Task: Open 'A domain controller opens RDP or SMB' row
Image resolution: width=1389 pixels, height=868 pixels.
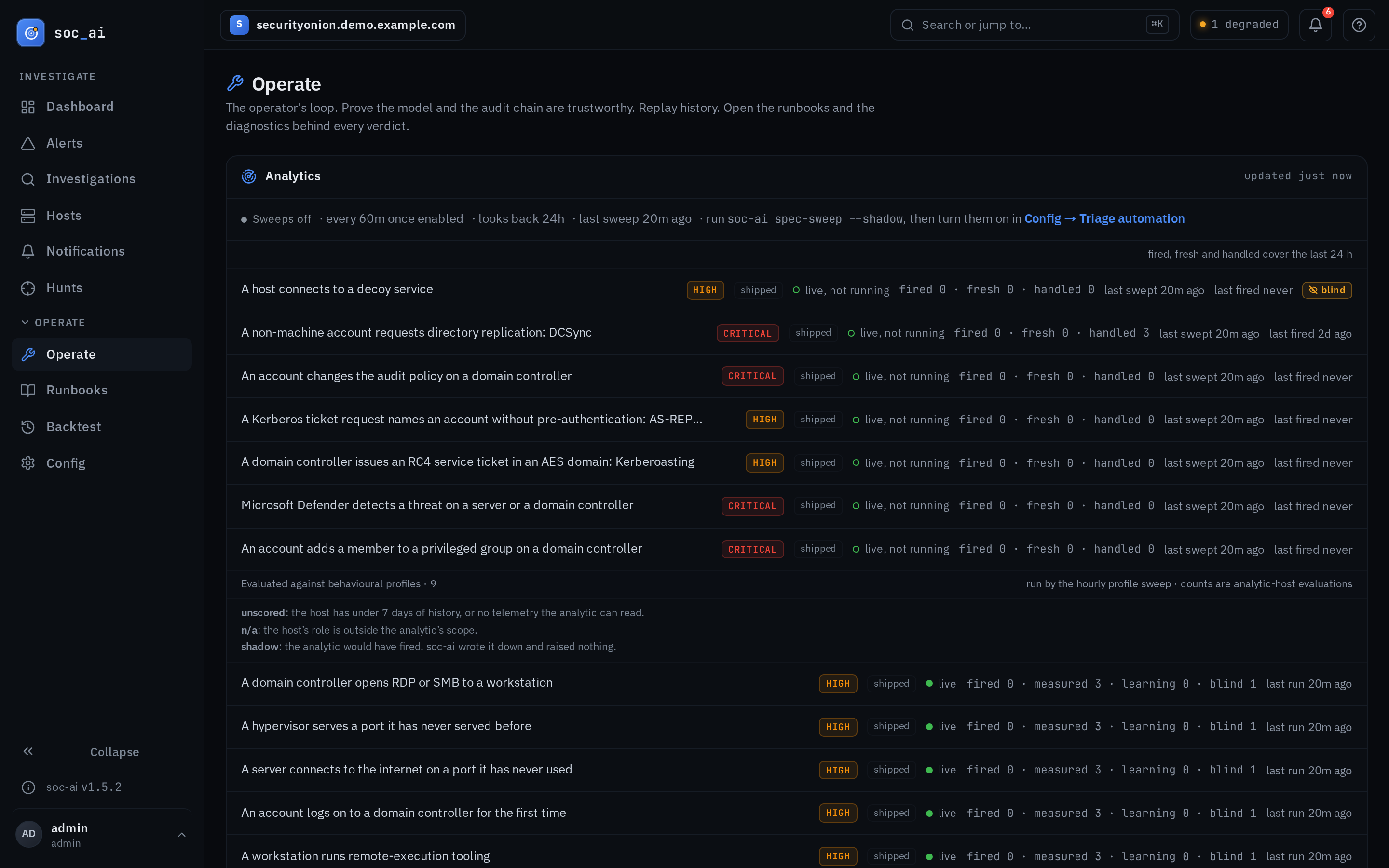Action: pyautogui.click(x=797, y=684)
